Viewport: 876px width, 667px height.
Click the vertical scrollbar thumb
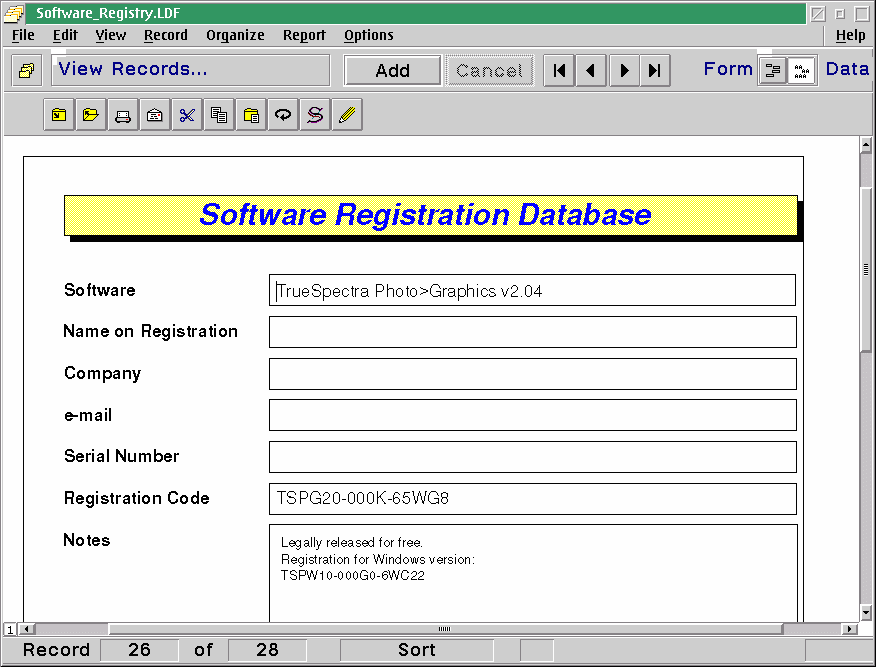pyautogui.click(x=866, y=269)
